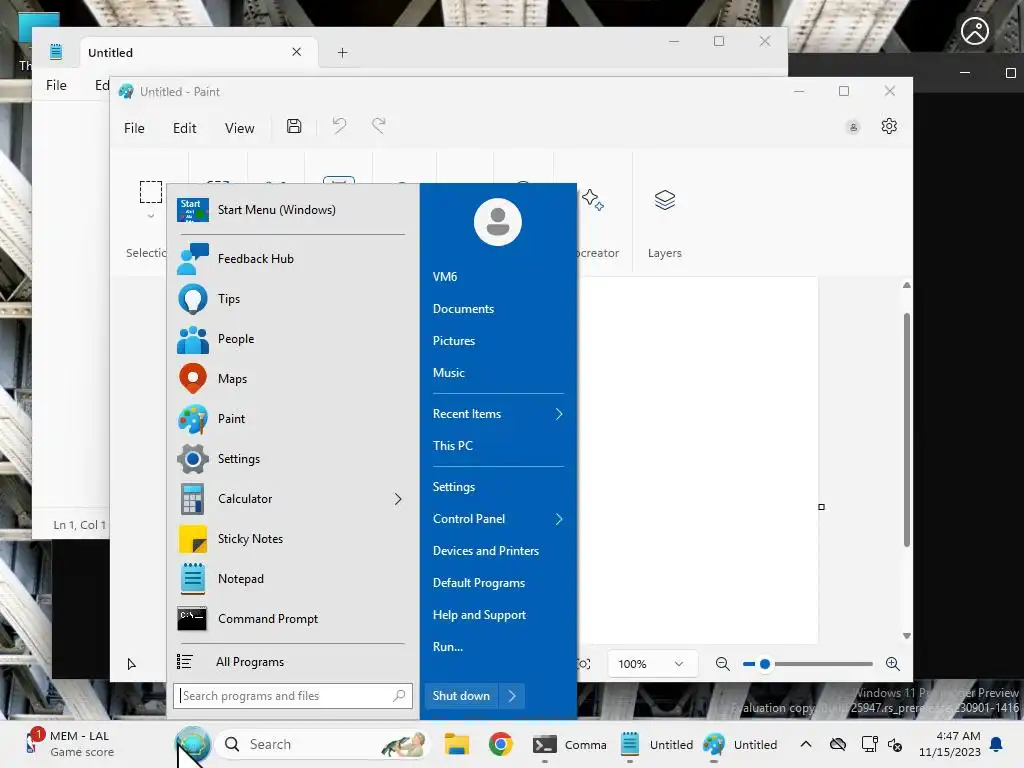Viewport: 1024px width, 768px height.
Task: Open File Explorer from the taskbar
Action: [457, 744]
